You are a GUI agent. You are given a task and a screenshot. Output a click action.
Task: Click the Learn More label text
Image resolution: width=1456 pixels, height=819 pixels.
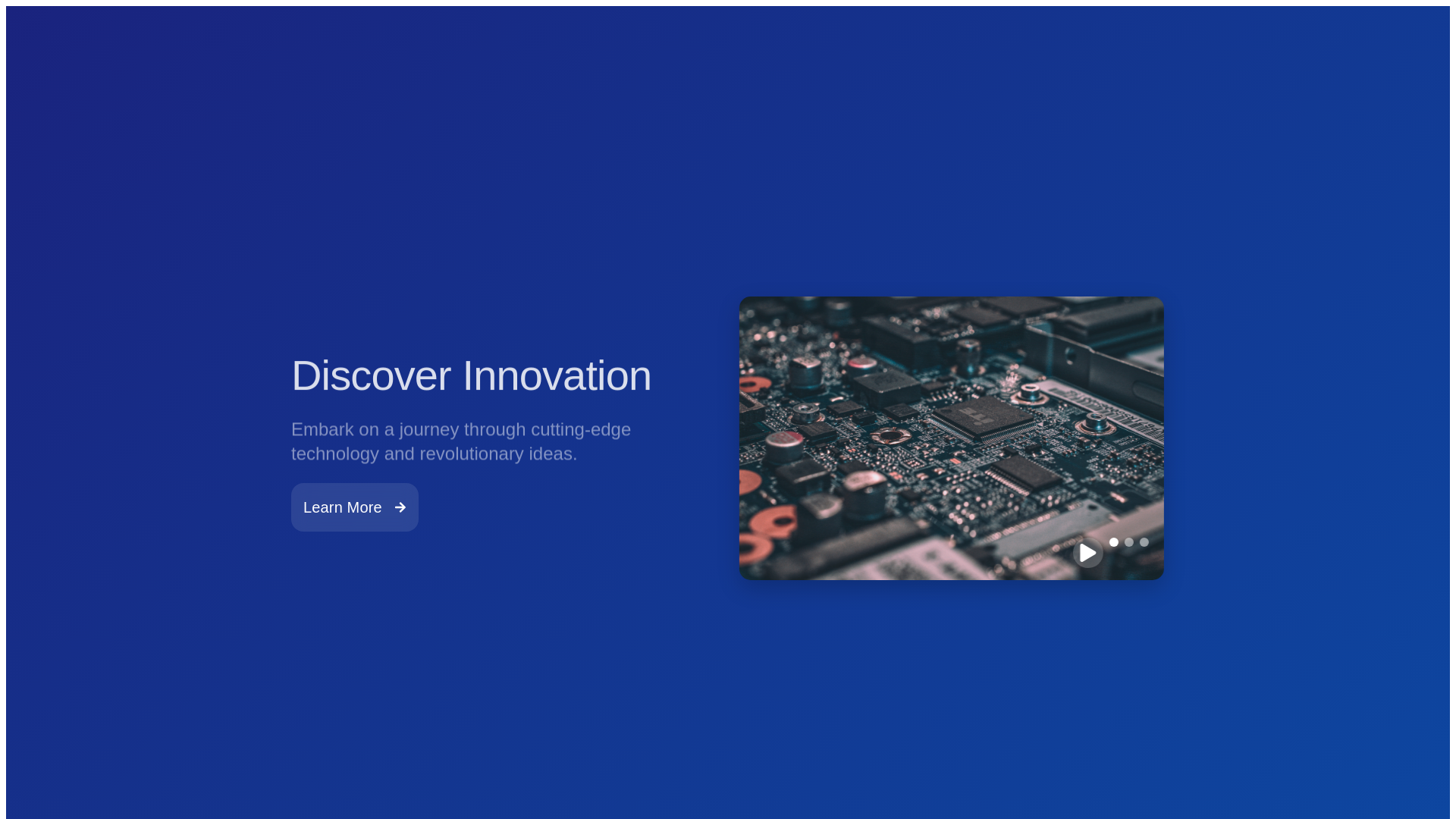pos(343,507)
